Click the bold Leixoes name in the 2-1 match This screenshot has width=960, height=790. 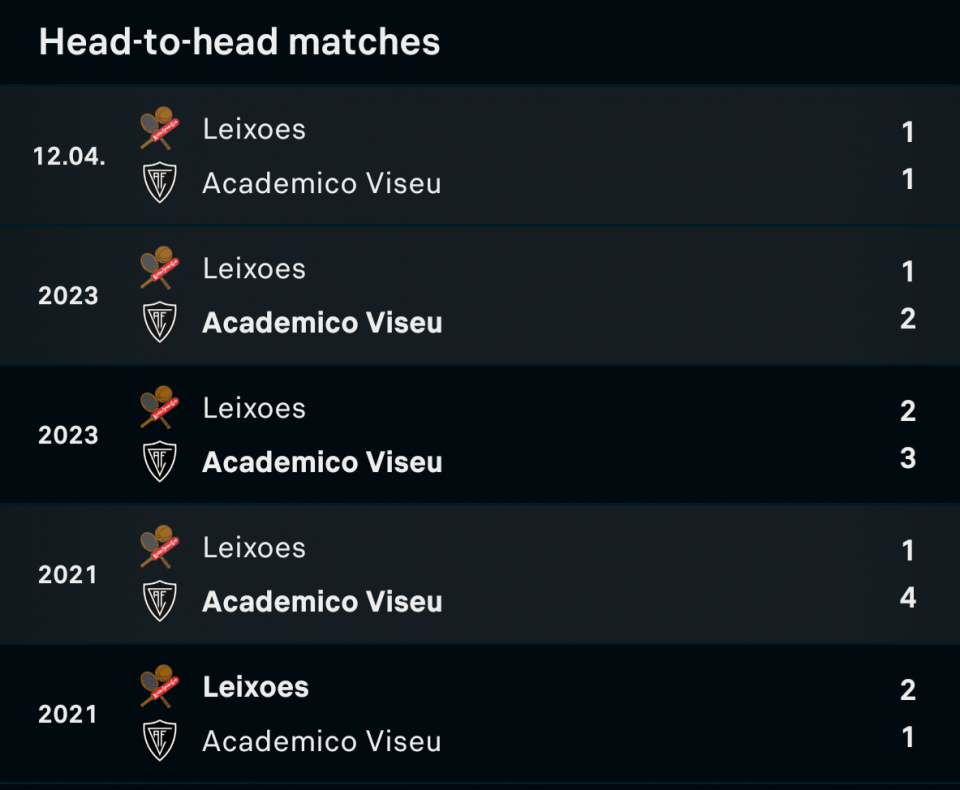(x=255, y=687)
